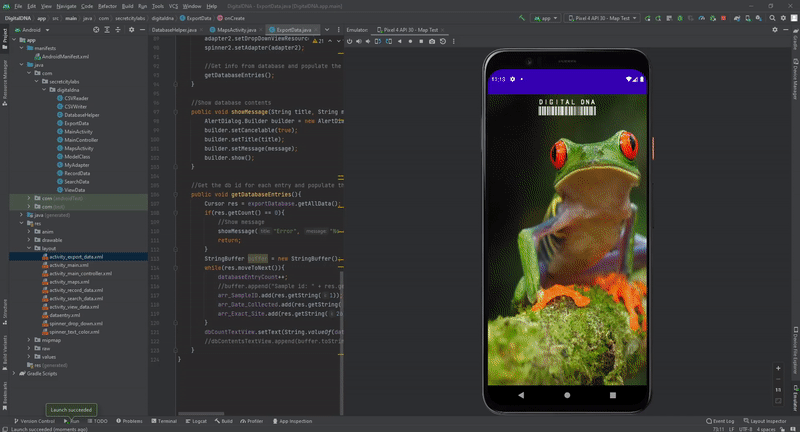Tap the Android Overview square button on emulator

click(x=613, y=395)
